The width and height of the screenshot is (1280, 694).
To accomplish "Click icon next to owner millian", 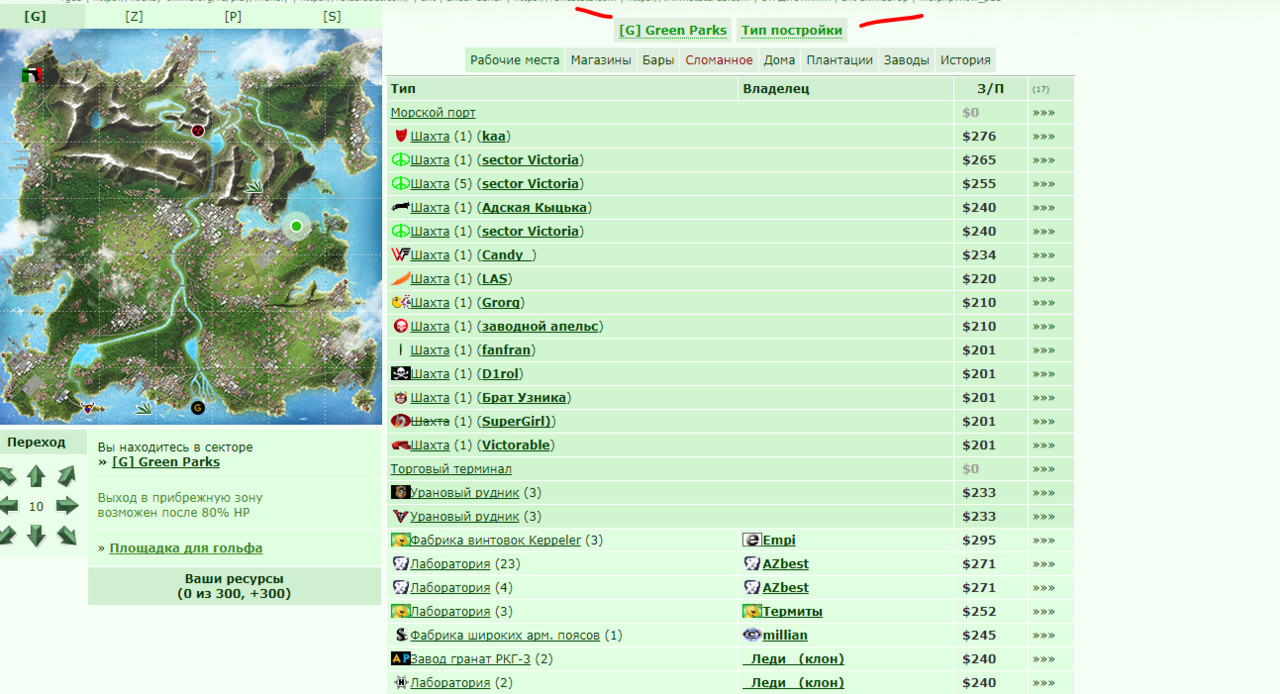I will coord(752,635).
